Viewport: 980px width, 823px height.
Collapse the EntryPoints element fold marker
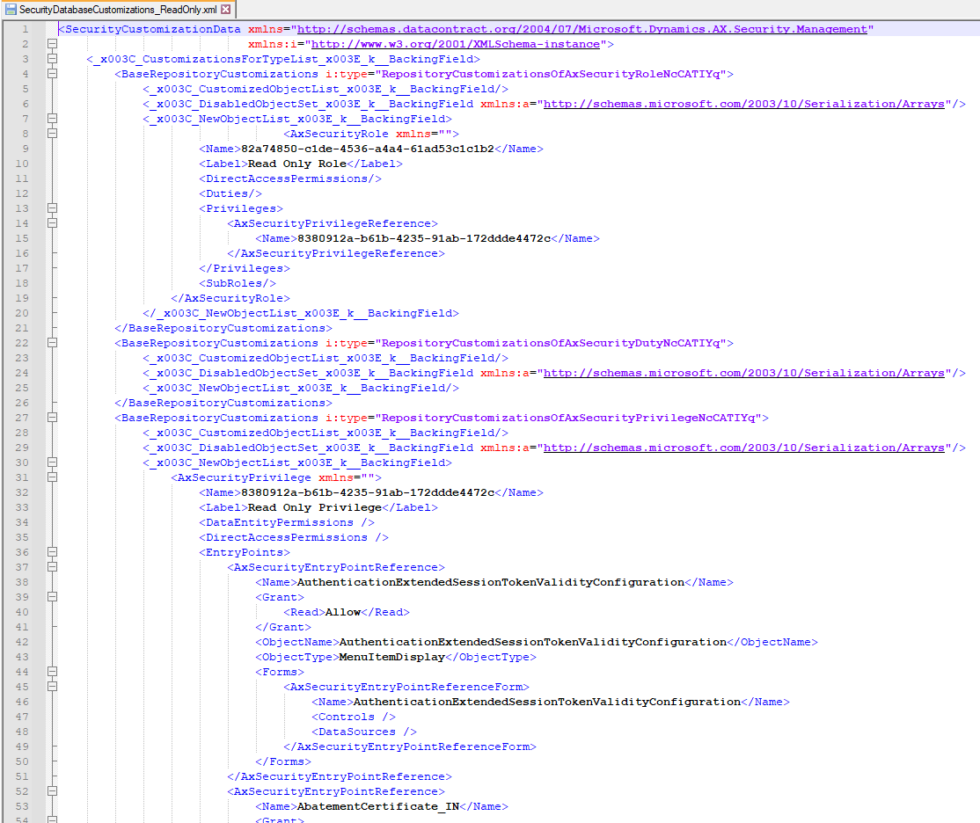[52, 551]
